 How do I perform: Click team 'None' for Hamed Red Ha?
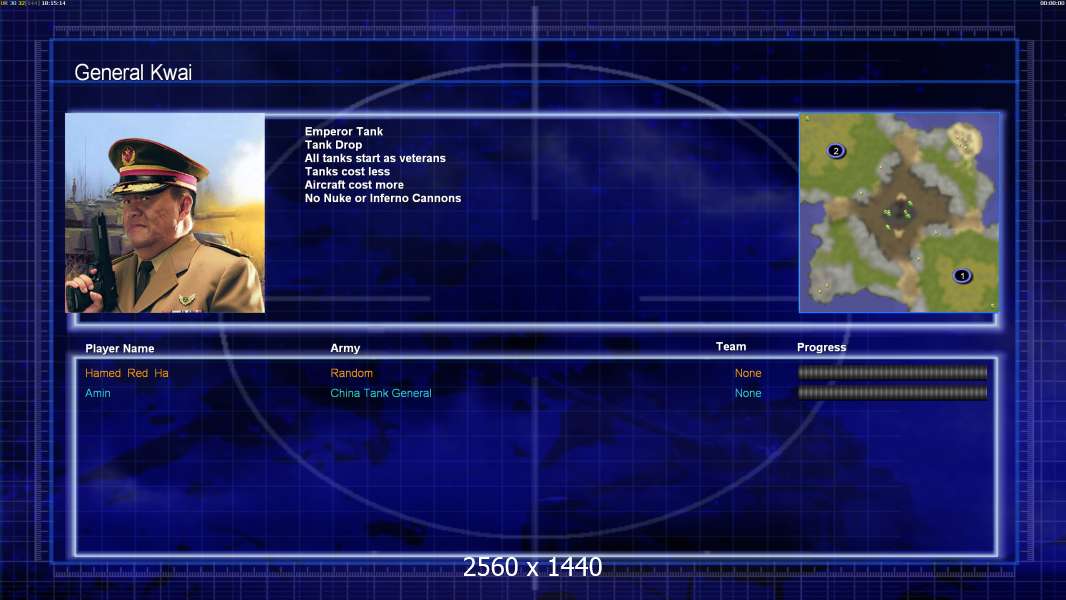tap(748, 373)
